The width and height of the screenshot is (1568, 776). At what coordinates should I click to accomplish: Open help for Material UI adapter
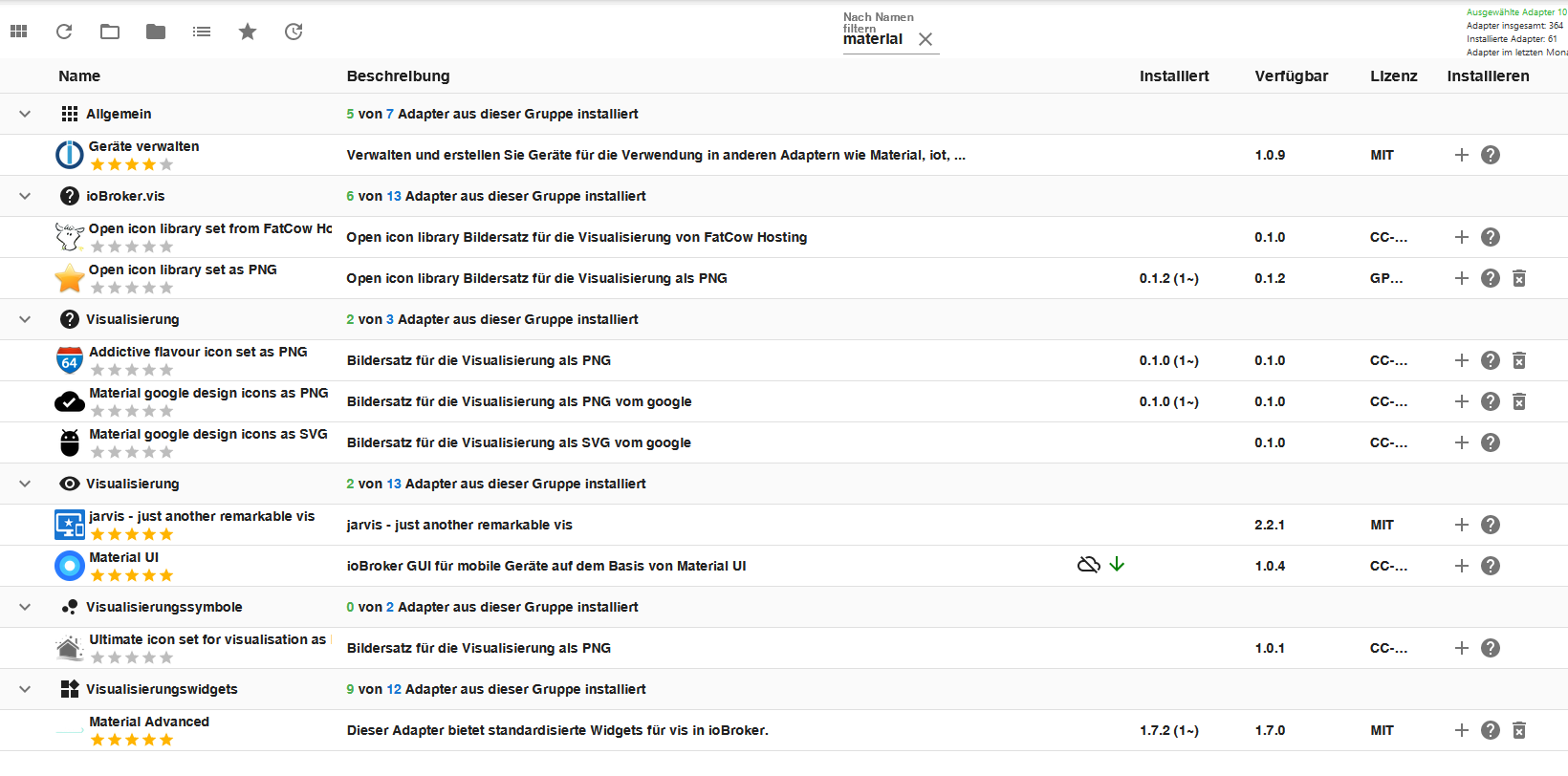tap(1491, 566)
